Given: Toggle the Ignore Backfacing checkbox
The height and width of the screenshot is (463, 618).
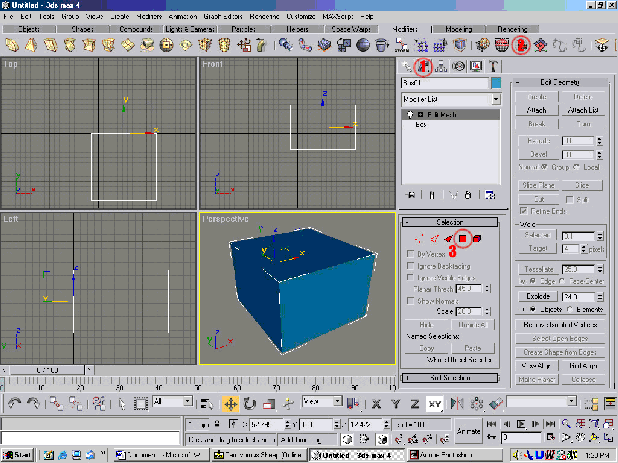Looking at the screenshot, I should (x=411, y=267).
